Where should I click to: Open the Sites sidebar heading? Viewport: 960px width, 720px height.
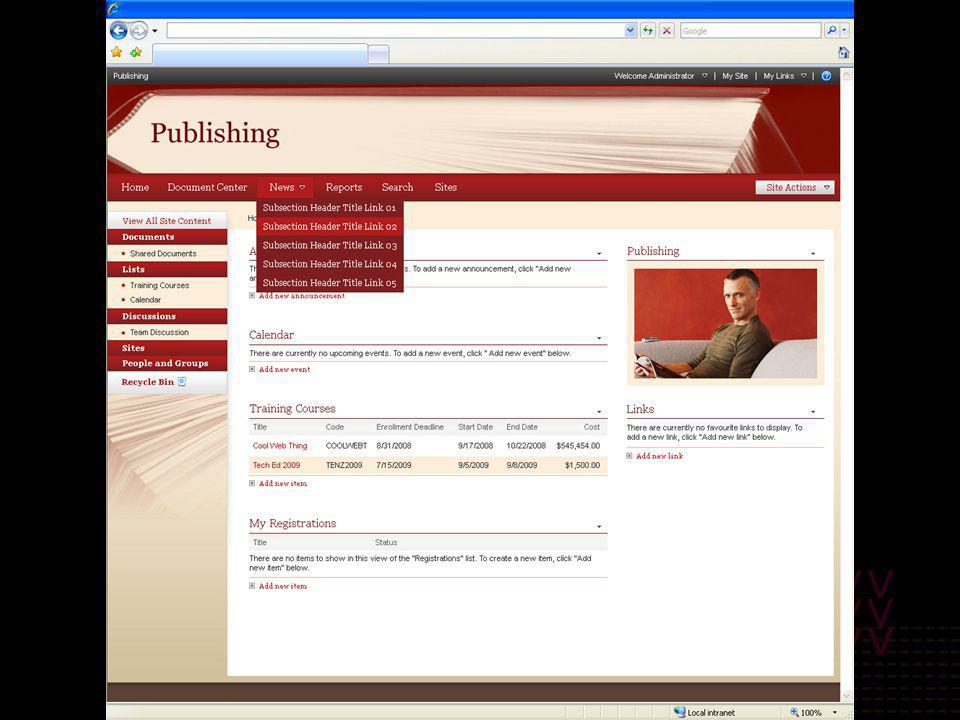tap(133, 348)
